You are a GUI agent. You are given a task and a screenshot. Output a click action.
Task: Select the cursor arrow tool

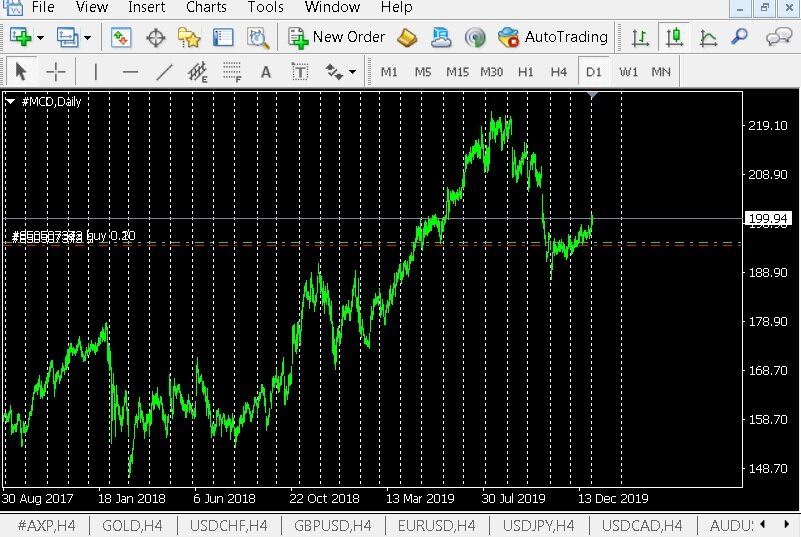21,72
